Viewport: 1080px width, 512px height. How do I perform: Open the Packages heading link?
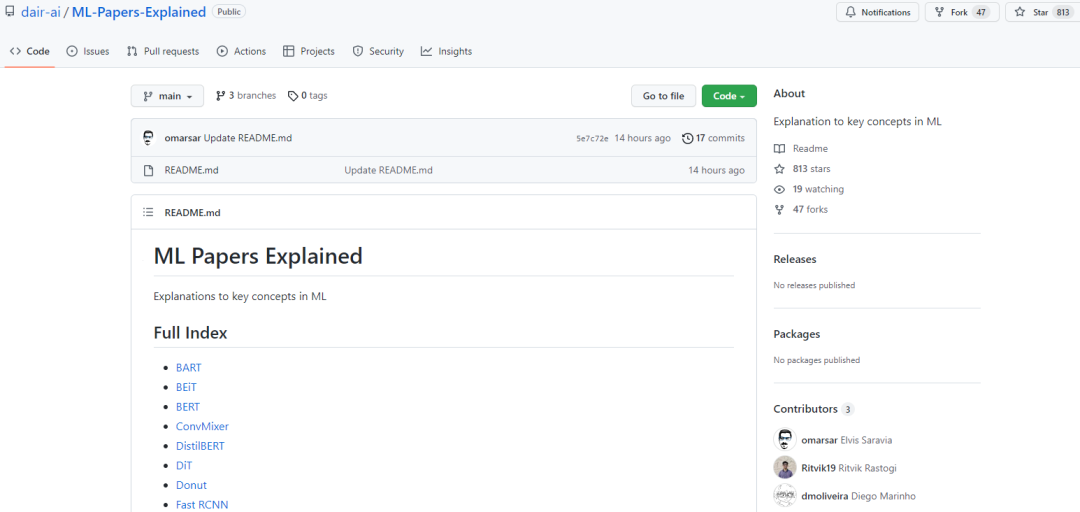[797, 334]
